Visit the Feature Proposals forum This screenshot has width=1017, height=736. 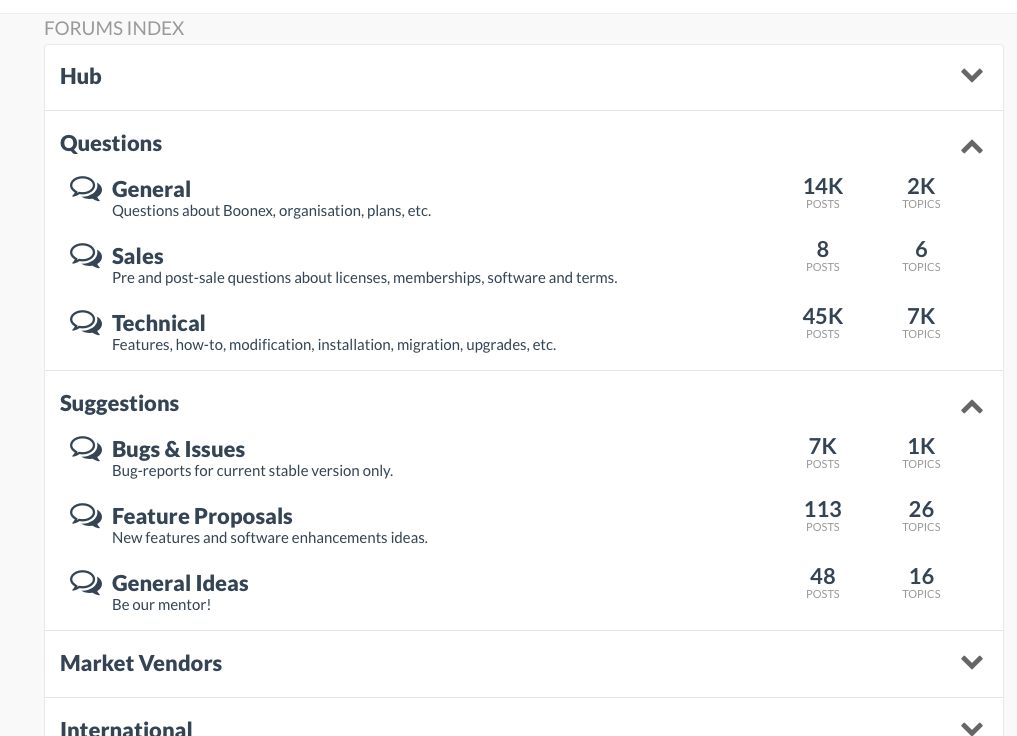pos(202,516)
